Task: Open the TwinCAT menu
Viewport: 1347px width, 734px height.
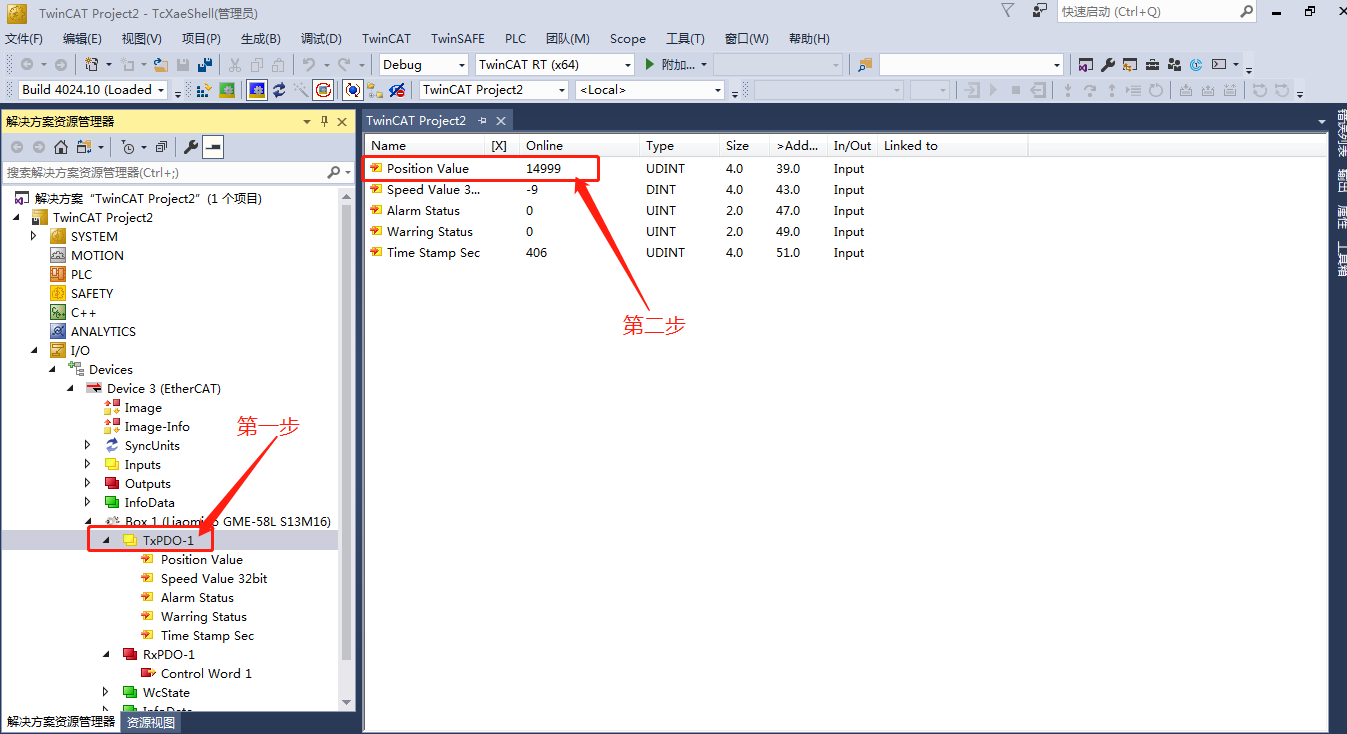Action: tap(386, 38)
